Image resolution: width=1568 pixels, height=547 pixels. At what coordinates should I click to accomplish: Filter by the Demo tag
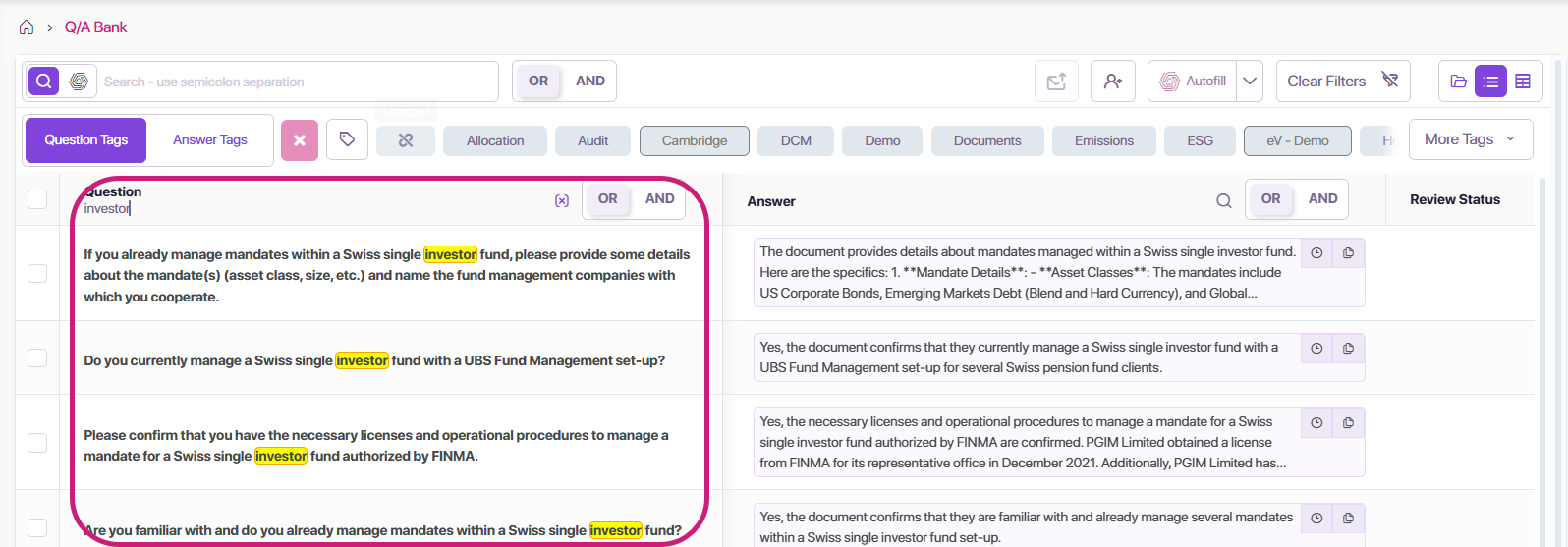tap(882, 140)
